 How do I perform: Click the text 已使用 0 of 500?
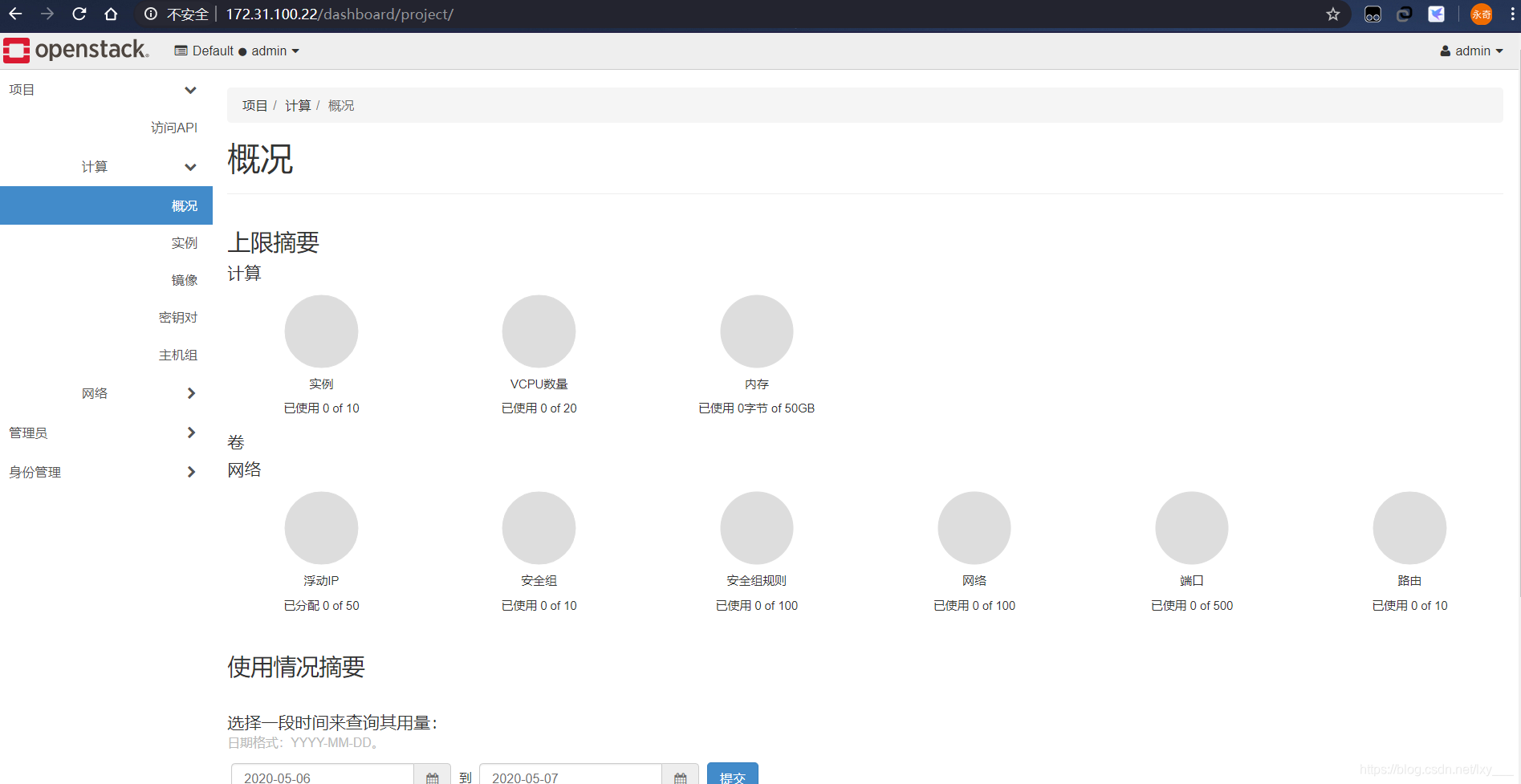pos(1192,605)
